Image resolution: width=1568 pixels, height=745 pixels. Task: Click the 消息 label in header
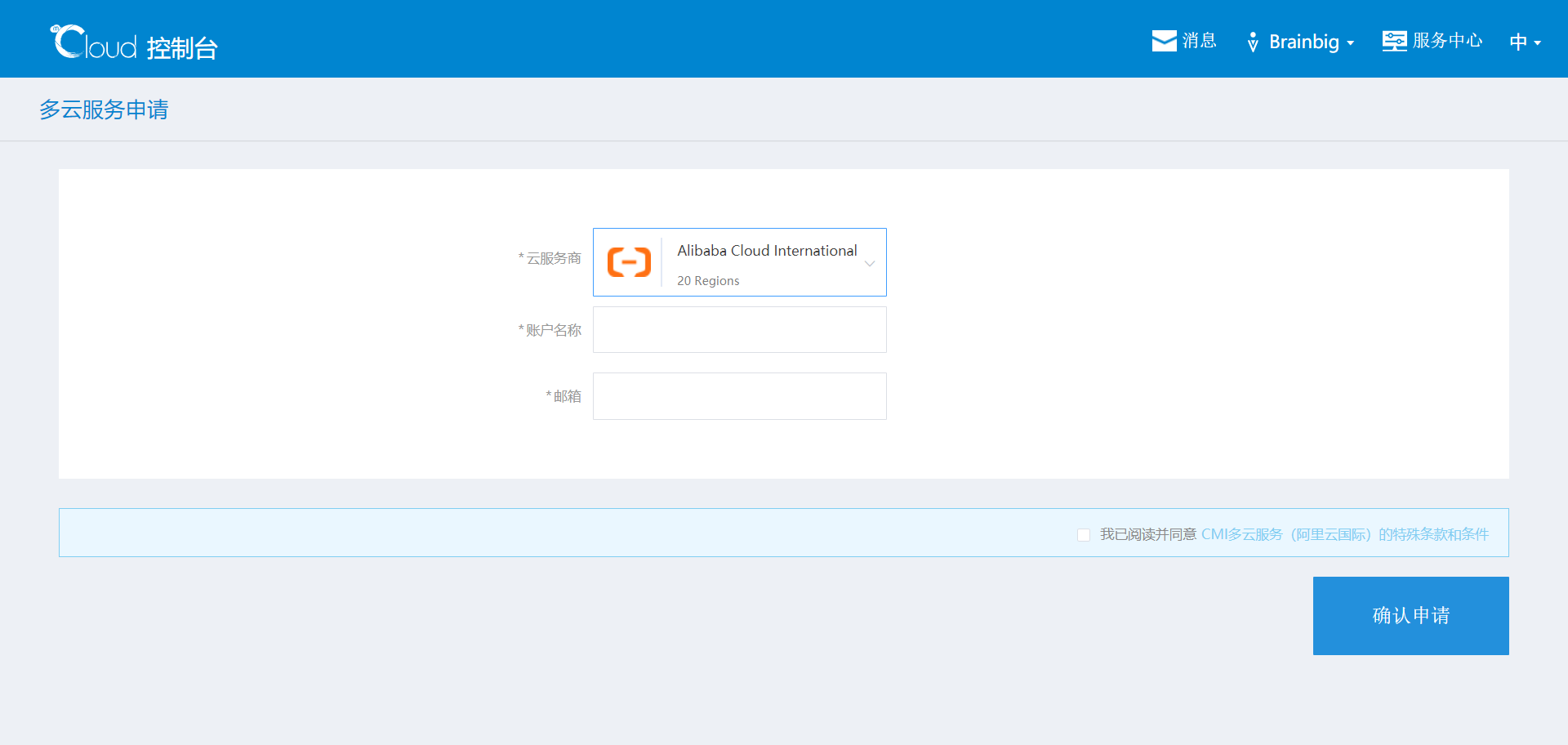click(1200, 41)
